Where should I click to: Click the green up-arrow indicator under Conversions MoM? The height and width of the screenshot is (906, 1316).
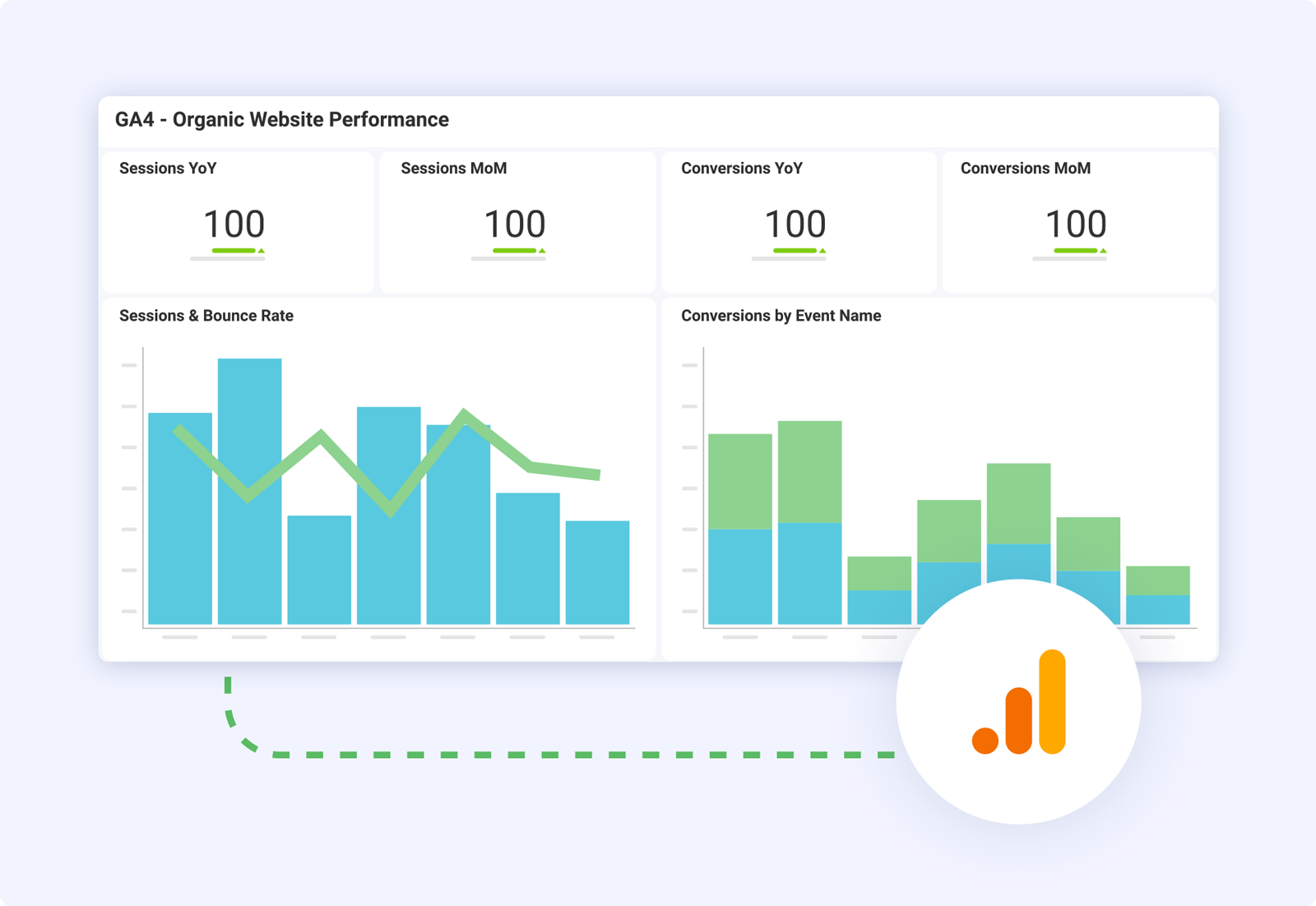1103,250
